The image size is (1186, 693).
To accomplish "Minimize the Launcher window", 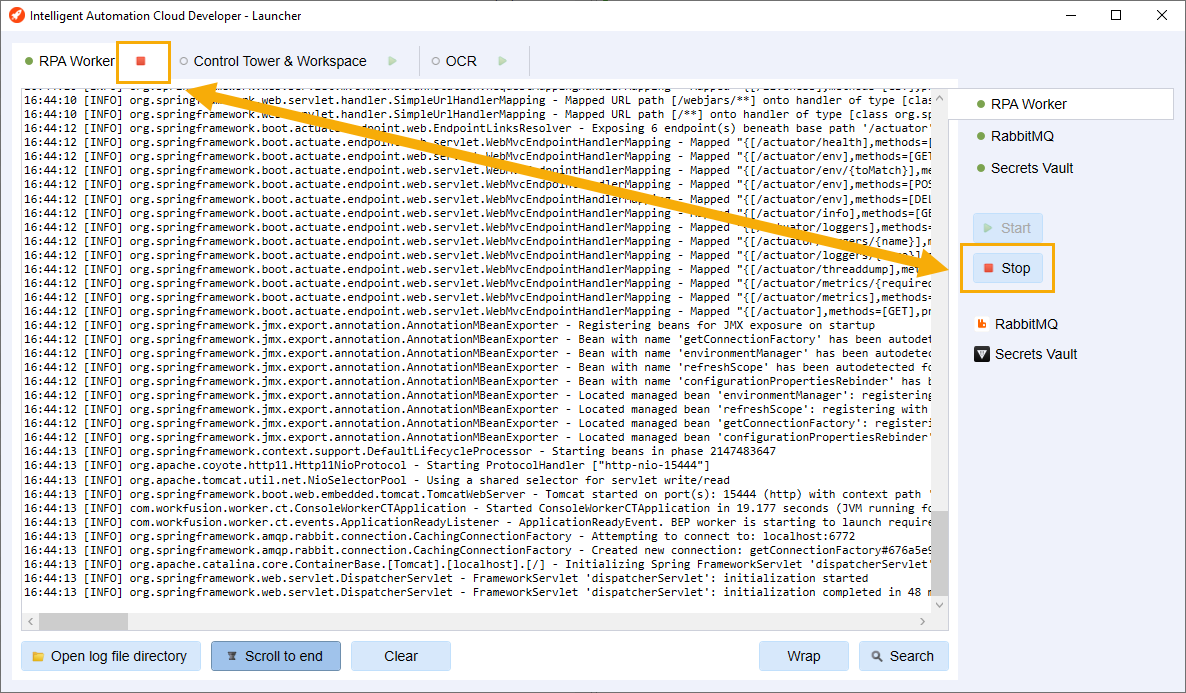I will 1071,15.
